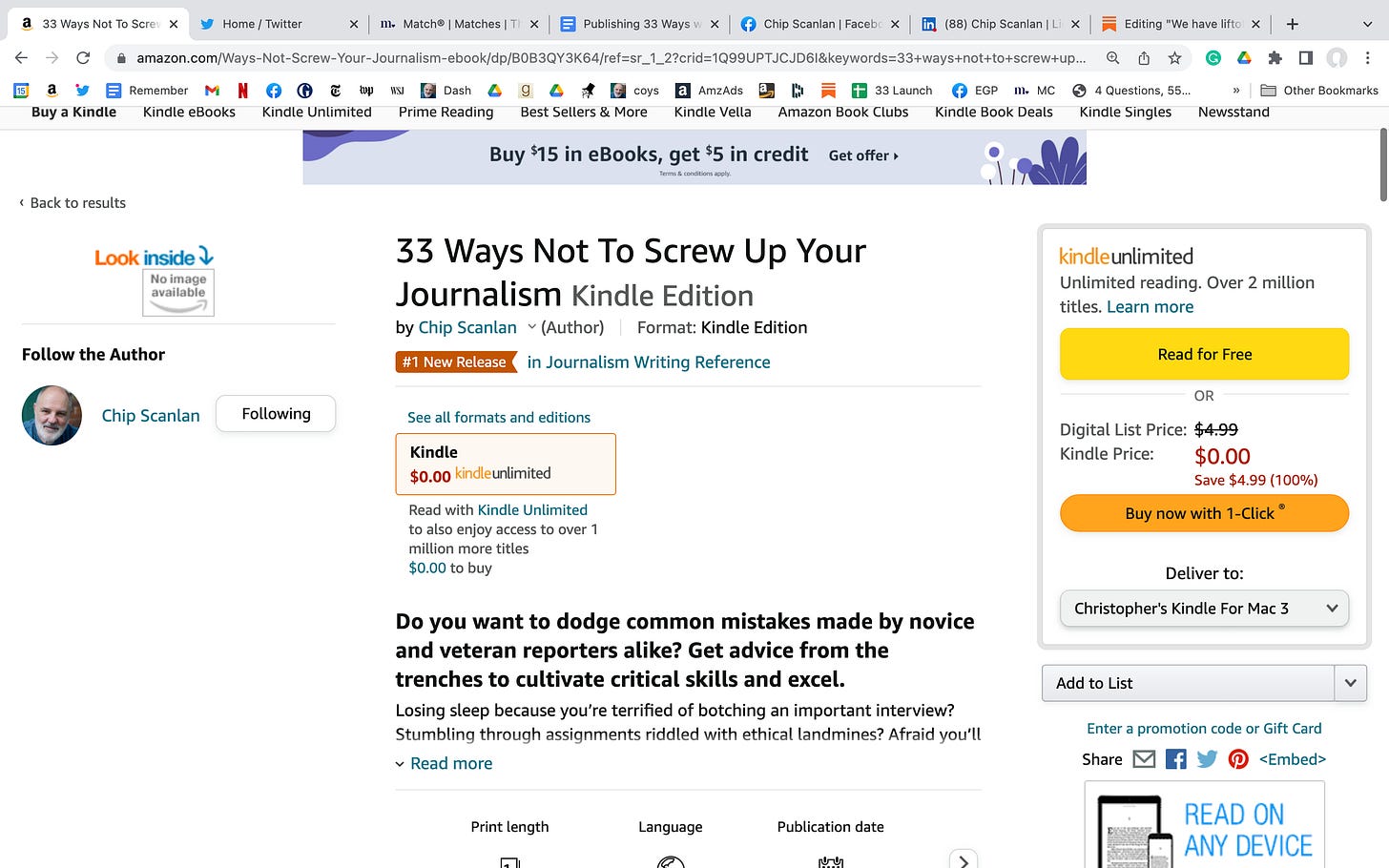This screenshot has height=868, width=1389.
Task: Select the Kindle $0.00 format box
Action: pos(506,464)
